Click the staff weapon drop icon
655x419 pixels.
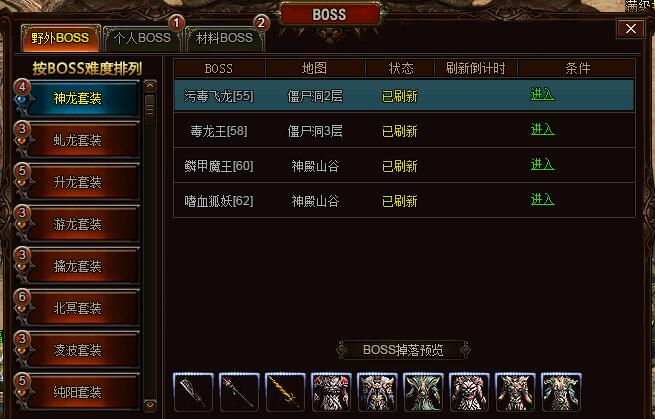click(x=239, y=392)
